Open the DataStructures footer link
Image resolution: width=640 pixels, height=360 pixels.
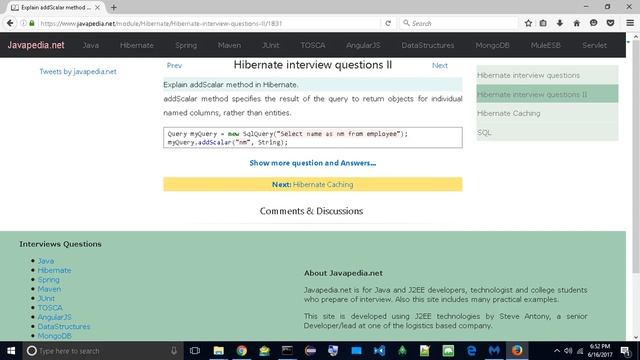[x=64, y=327]
